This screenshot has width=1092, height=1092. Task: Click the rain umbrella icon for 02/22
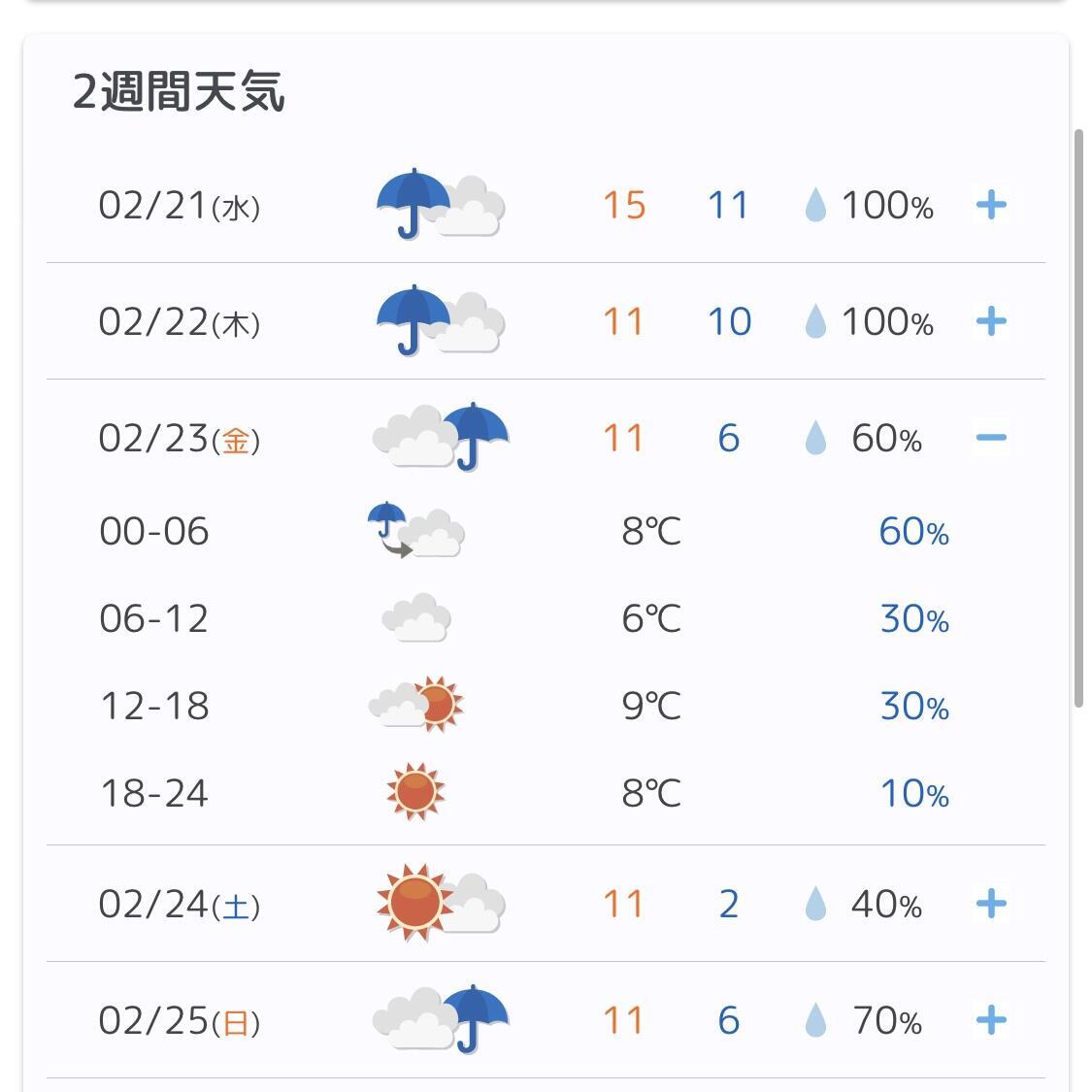(440, 320)
